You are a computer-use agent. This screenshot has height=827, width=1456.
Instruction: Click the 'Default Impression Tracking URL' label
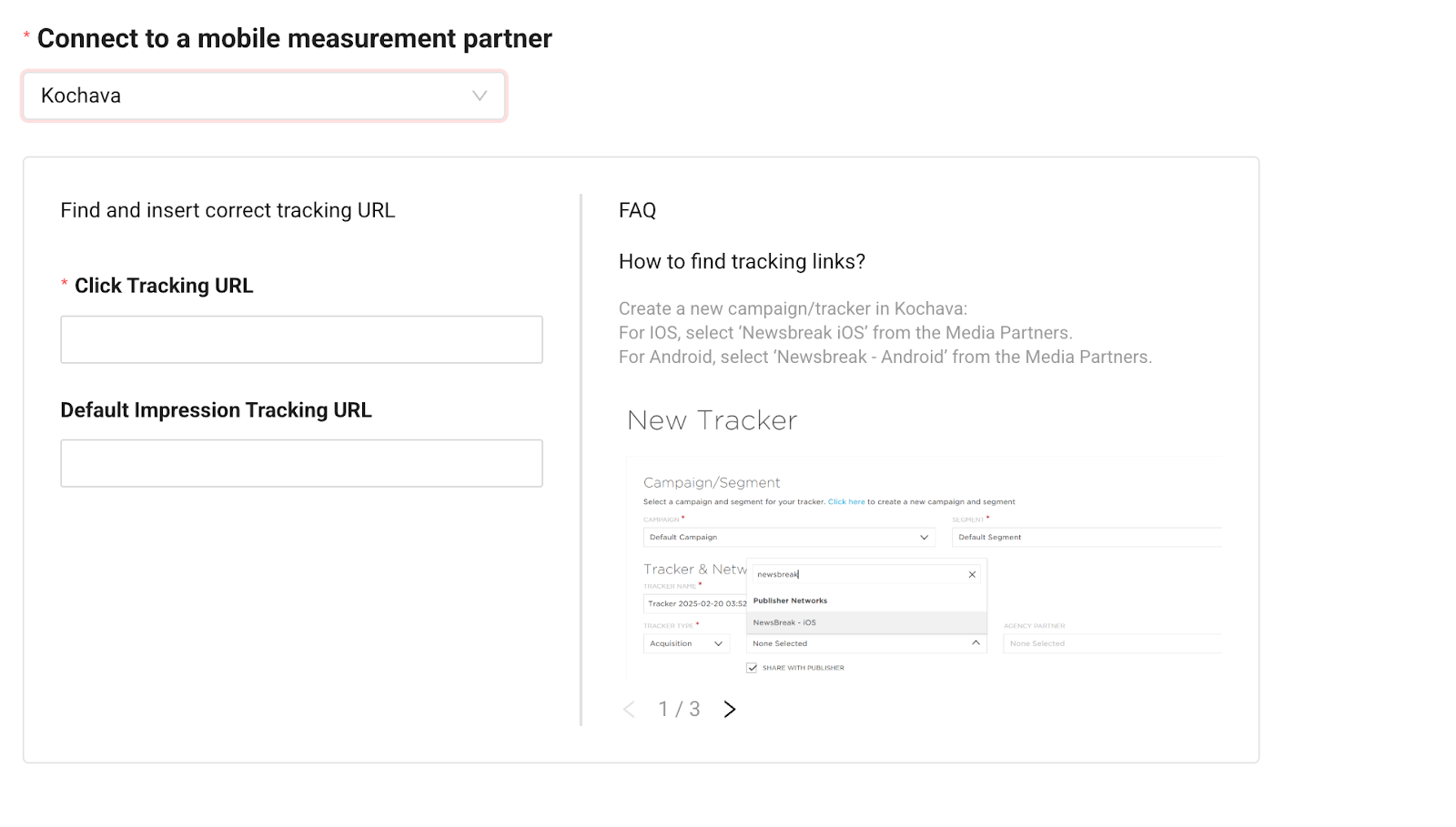[x=216, y=410]
